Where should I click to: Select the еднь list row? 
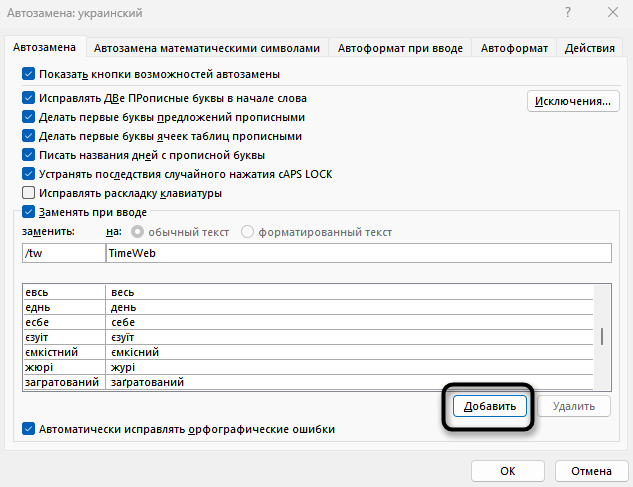pyautogui.click(x=308, y=307)
